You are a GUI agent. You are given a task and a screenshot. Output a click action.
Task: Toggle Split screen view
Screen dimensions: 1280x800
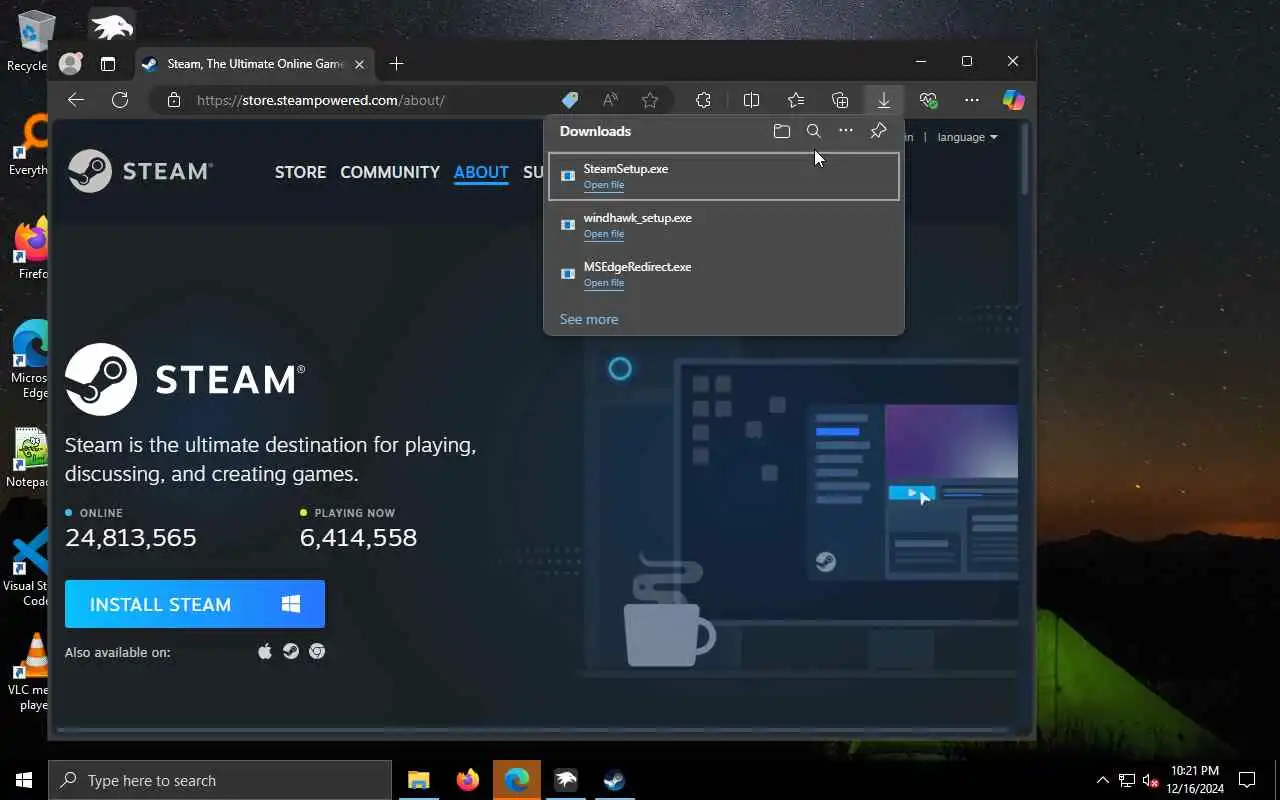pos(752,100)
